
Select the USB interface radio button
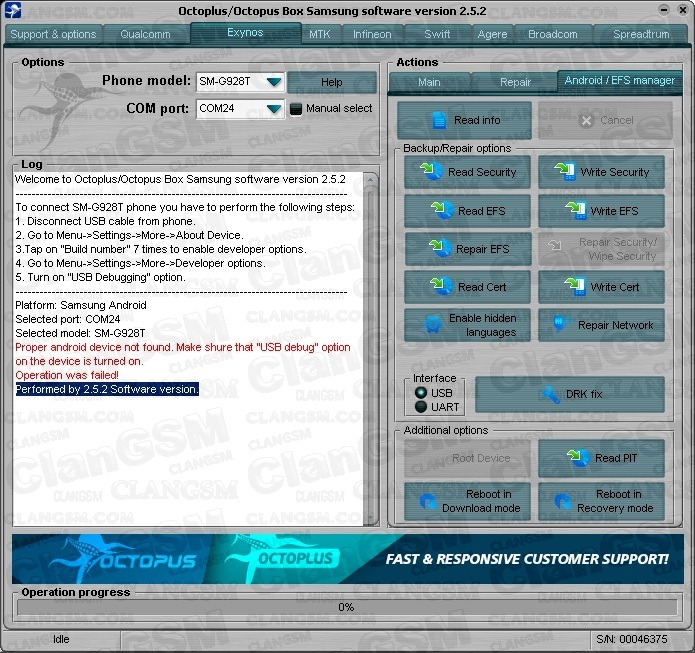[x=421, y=393]
